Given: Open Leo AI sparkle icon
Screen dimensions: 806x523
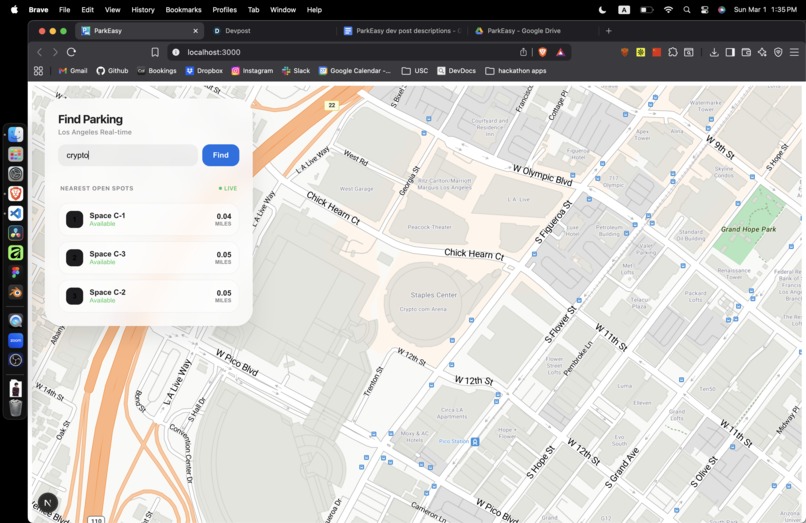Looking at the screenshot, I should (x=762, y=52).
